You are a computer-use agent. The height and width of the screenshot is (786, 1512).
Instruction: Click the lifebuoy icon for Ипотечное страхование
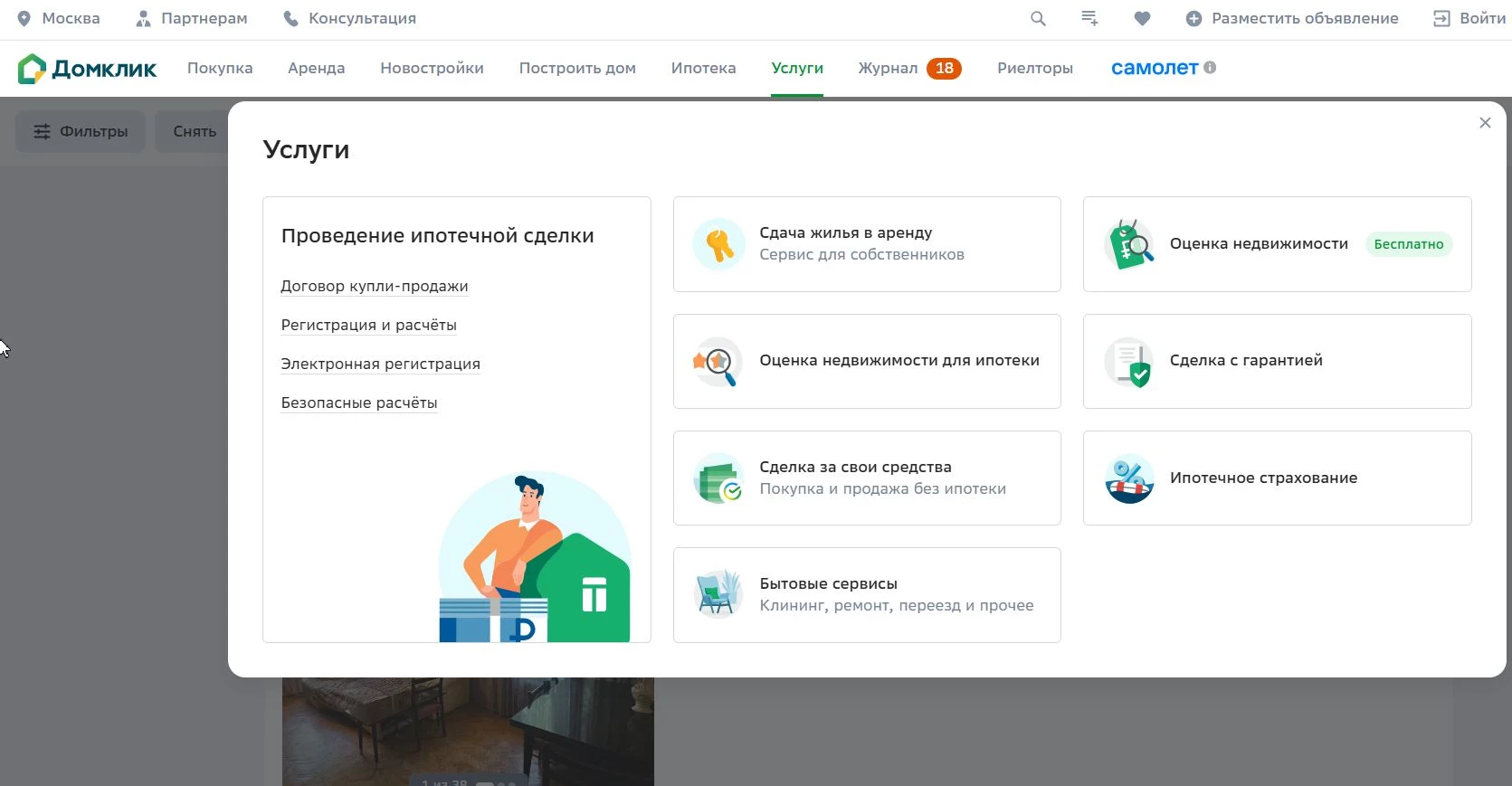1129,478
